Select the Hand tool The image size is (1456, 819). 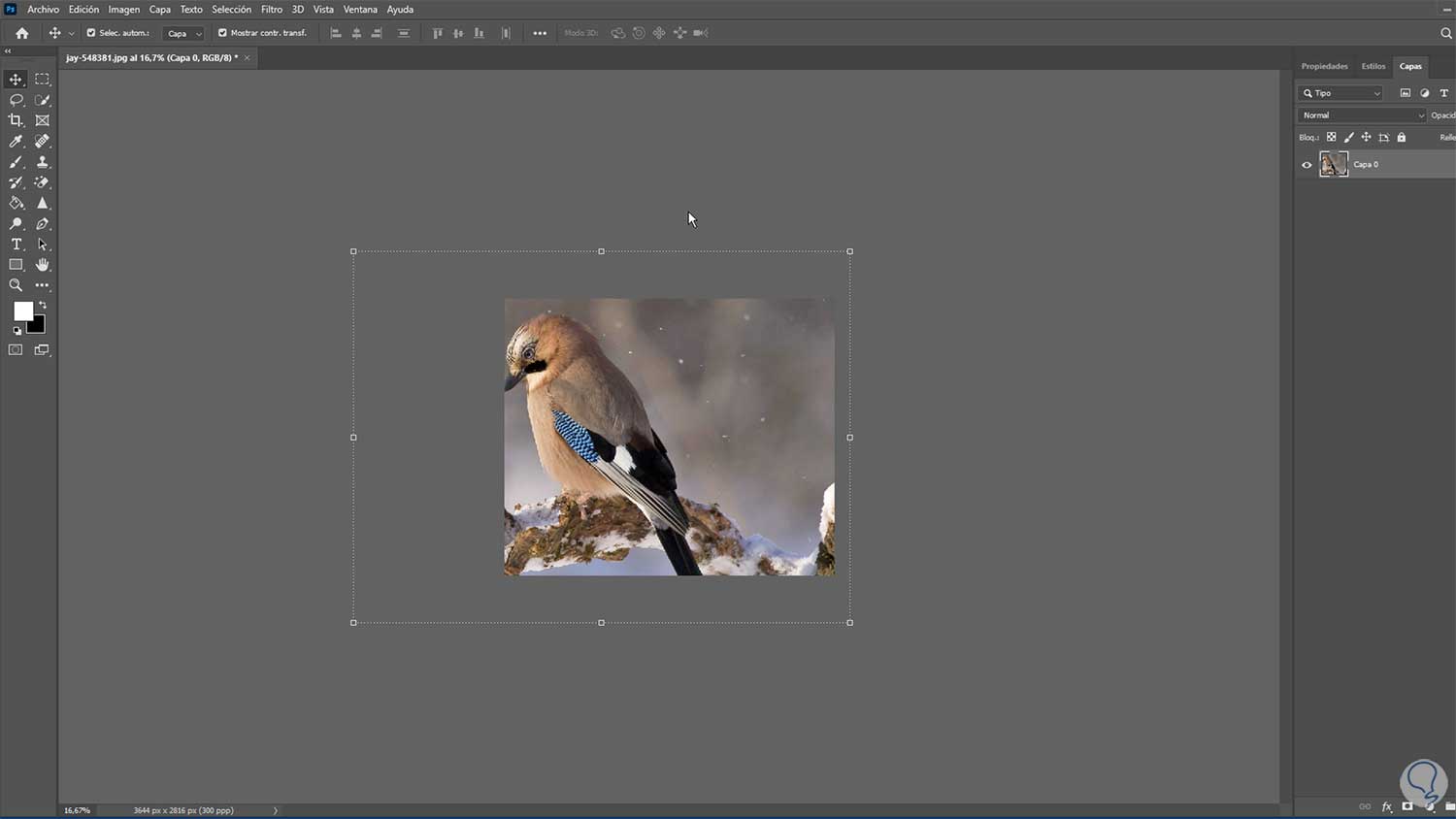pos(42,265)
